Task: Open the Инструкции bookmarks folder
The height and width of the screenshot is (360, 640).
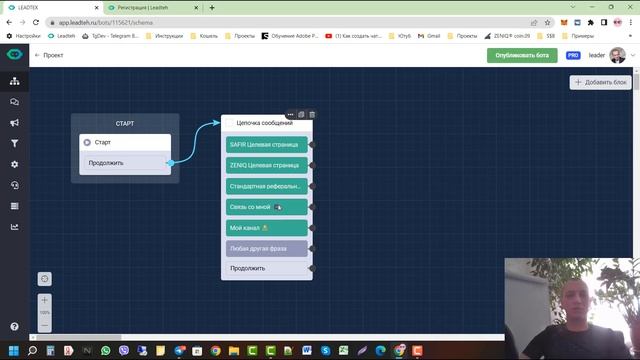Action: 164,36
